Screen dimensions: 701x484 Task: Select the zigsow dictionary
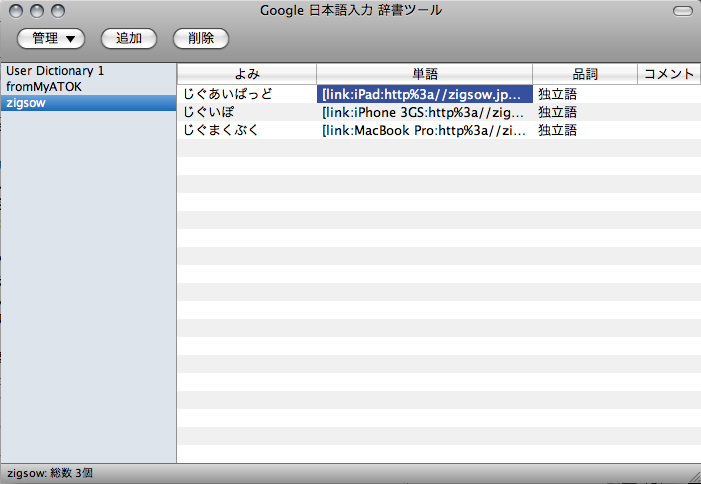[x=89, y=103]
